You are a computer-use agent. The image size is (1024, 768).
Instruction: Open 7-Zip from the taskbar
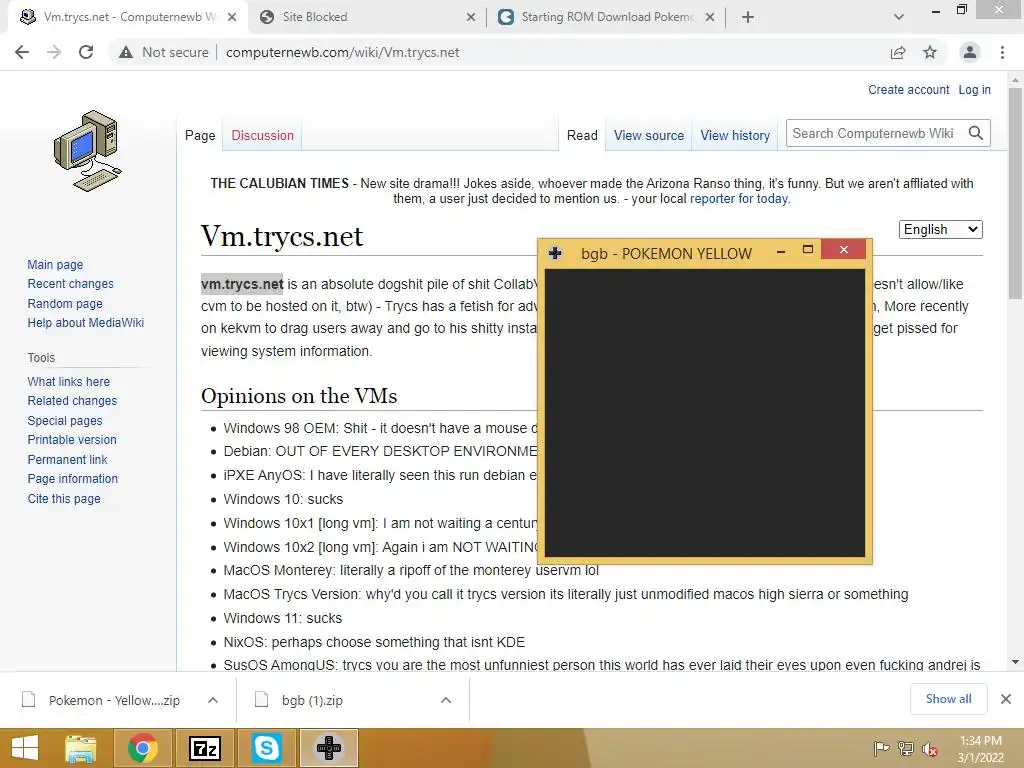(204, 748)
